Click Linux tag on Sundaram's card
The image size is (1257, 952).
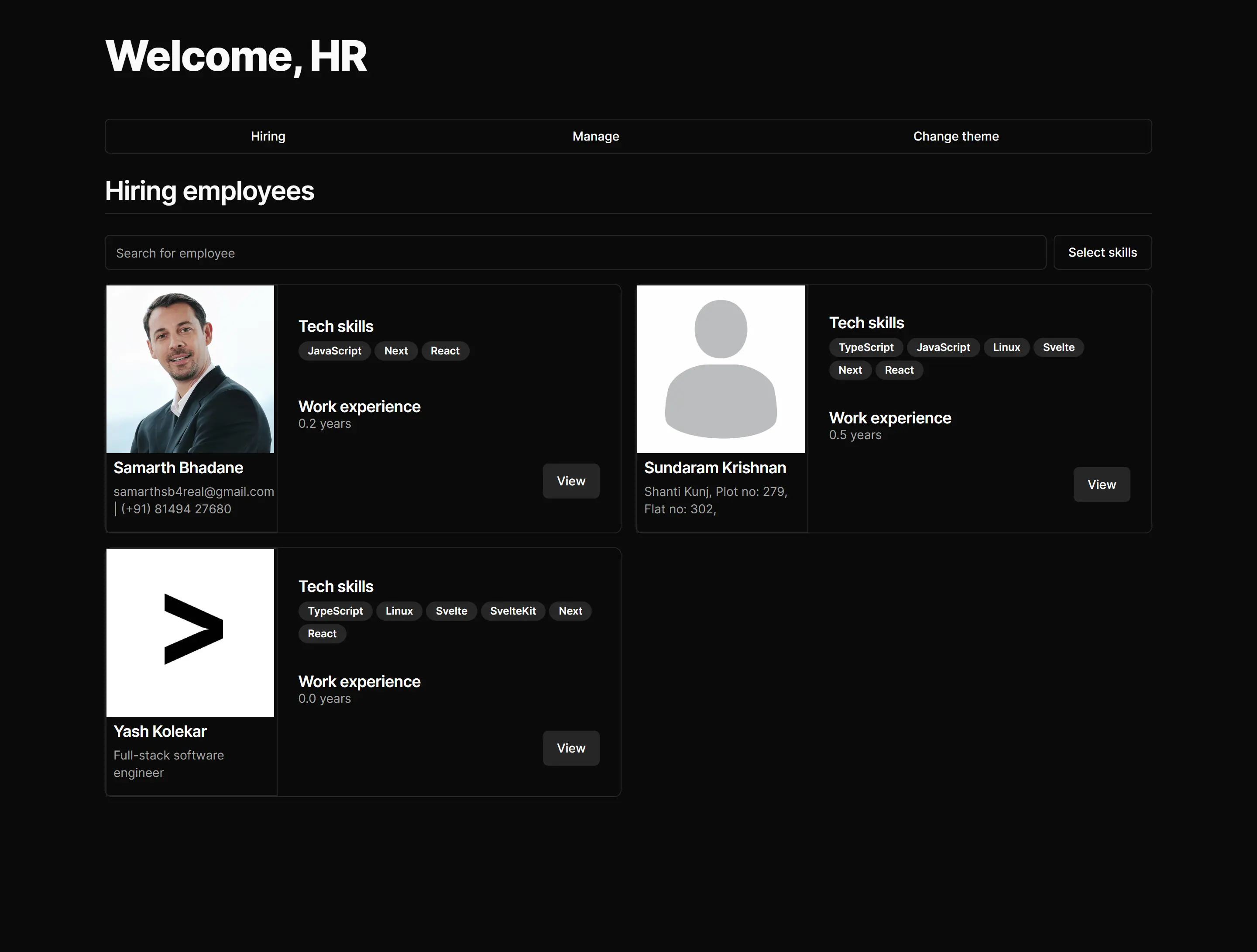[x=1006, y=347]
